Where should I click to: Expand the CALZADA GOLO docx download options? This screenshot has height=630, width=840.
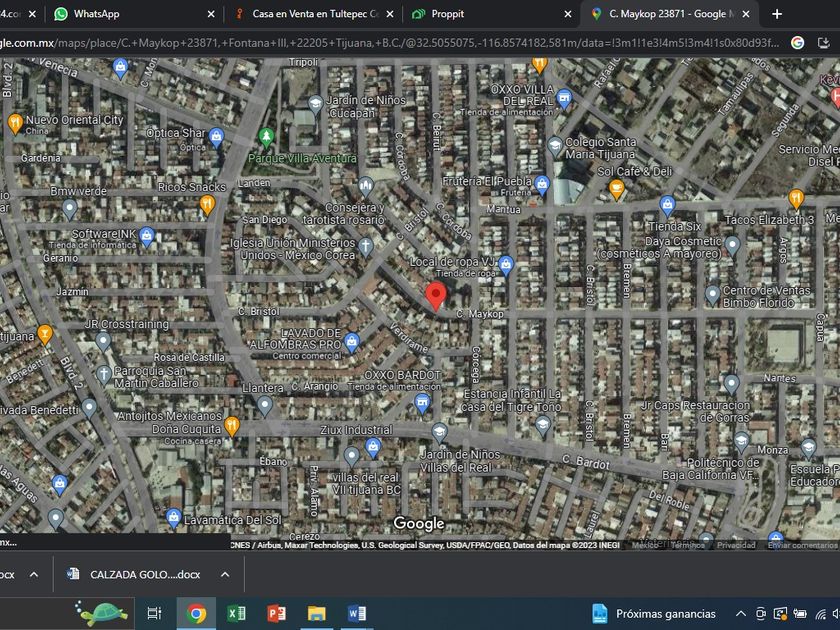click(225, 574)
